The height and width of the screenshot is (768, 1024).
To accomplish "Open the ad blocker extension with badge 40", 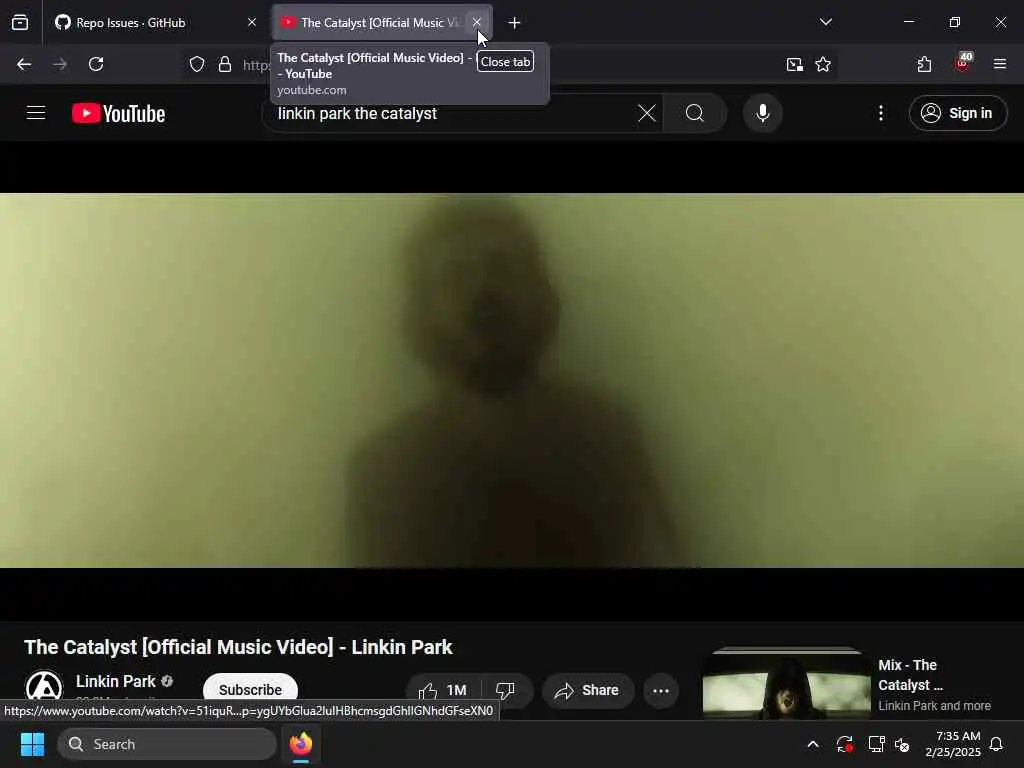I will tap(963, 63).
